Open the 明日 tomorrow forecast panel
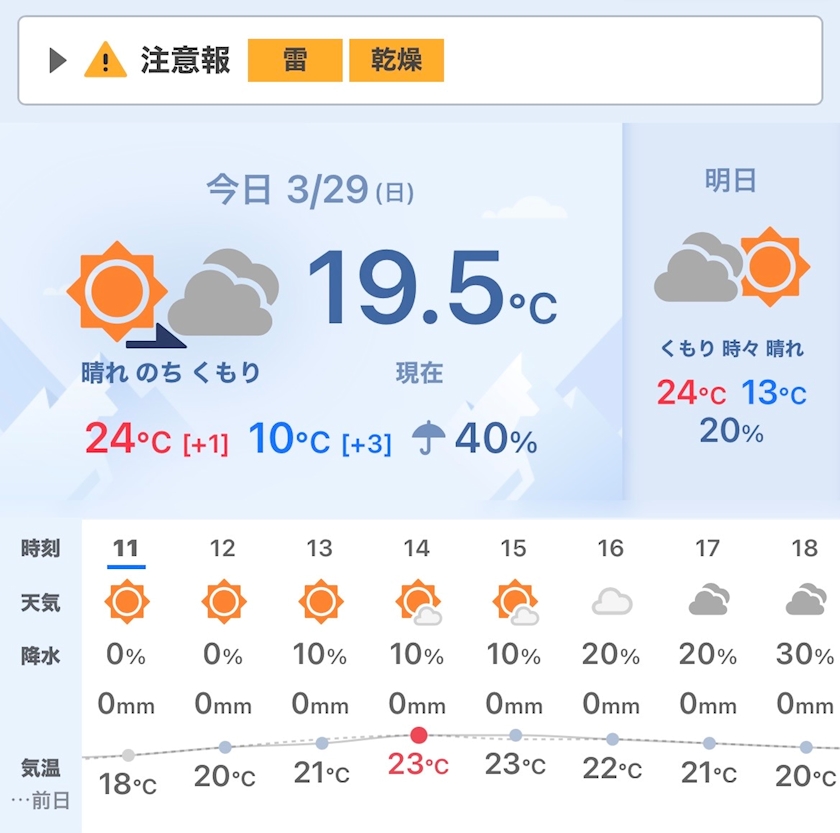Viewport: 840px width, 833px height. [731, 181]
